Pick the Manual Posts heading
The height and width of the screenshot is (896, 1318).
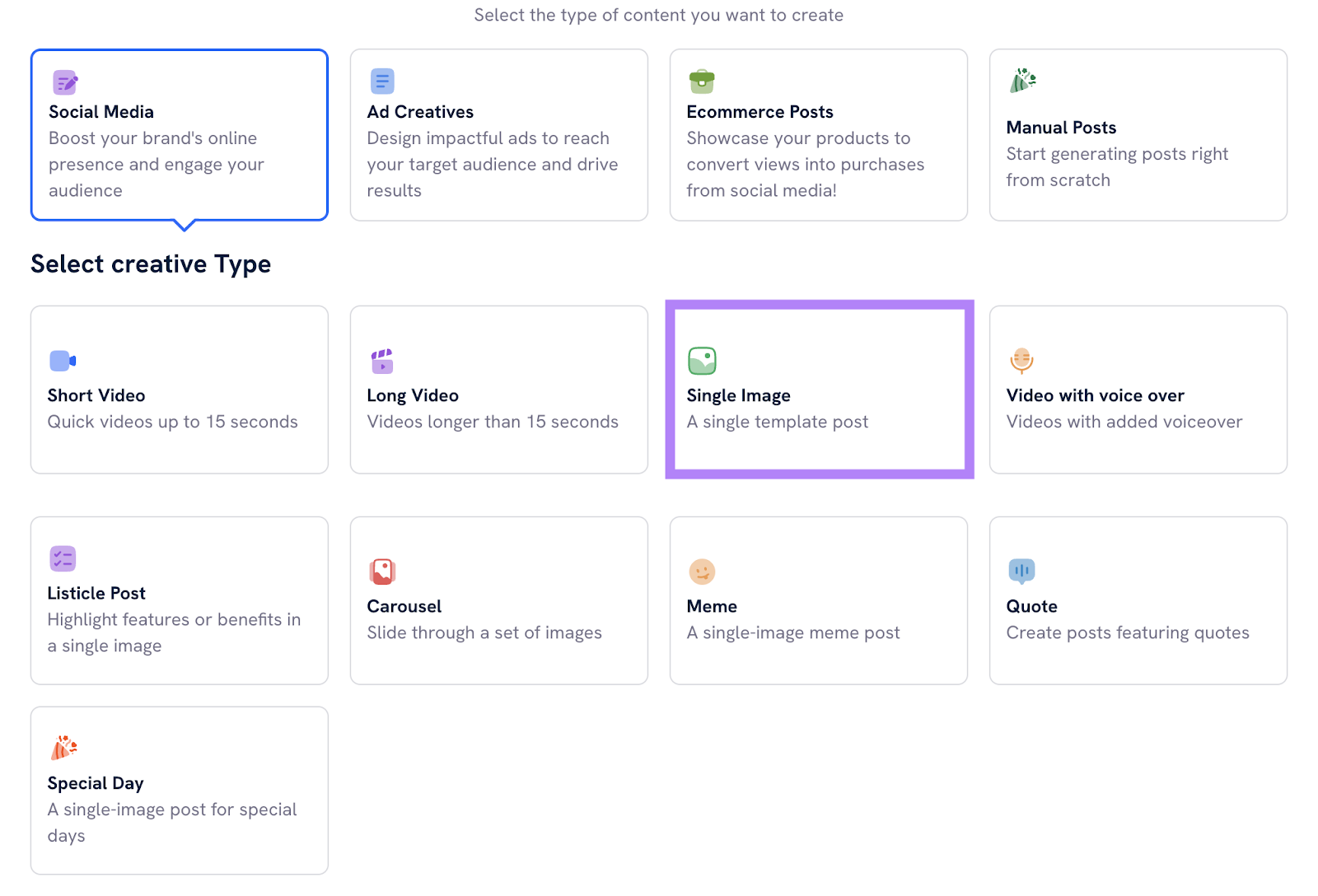point(1061,128)
